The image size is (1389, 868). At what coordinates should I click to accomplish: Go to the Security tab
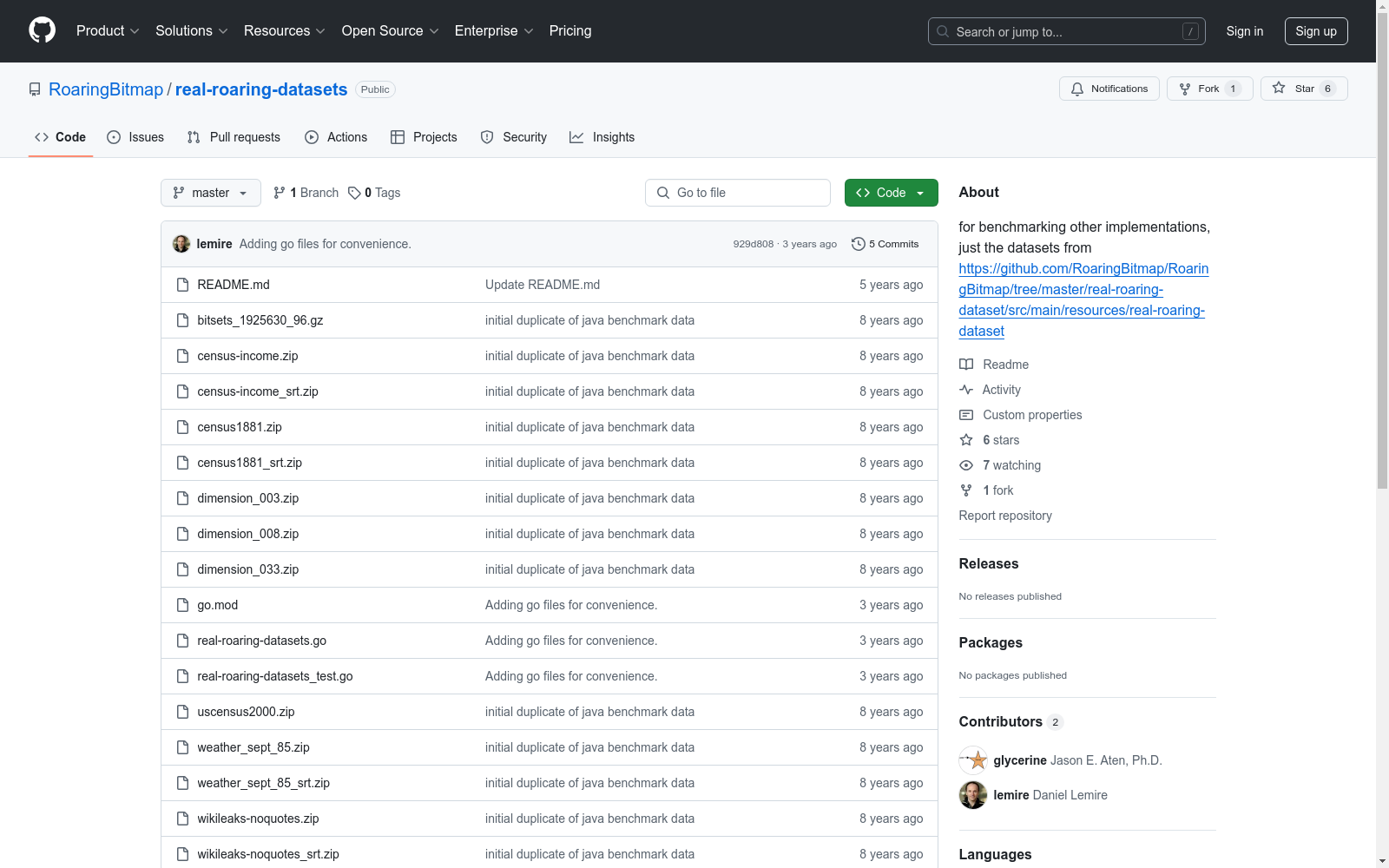pos(514,137)
